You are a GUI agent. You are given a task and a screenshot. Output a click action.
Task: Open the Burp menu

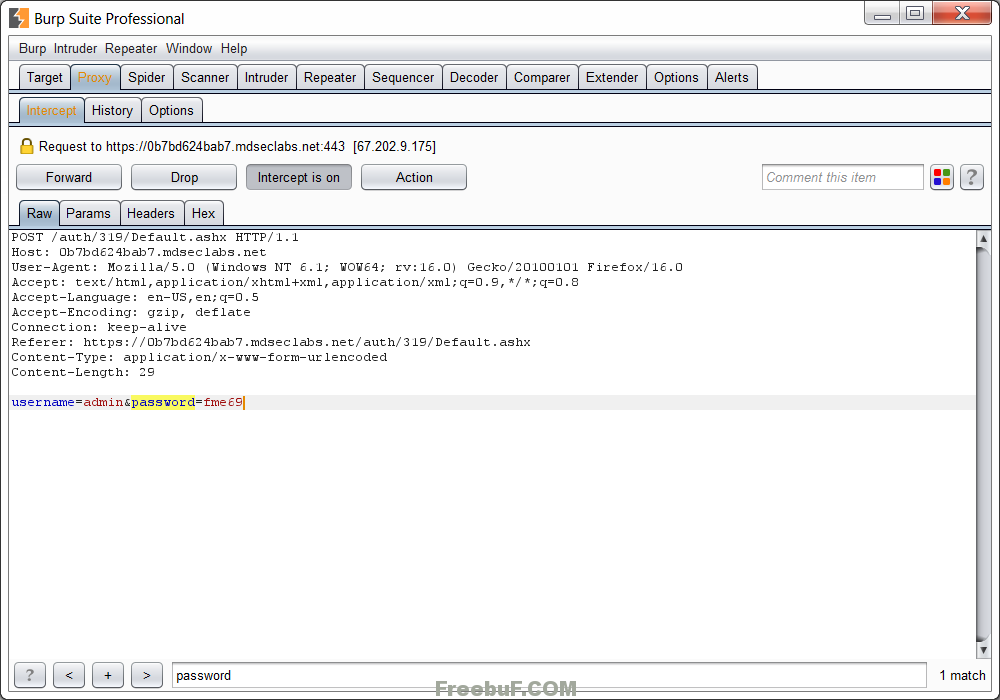(x=33, y=48)
